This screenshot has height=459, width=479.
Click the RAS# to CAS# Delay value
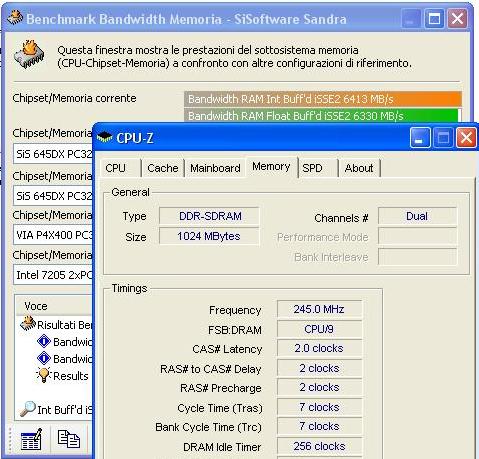pyautogui.click(x=319, y=368)
